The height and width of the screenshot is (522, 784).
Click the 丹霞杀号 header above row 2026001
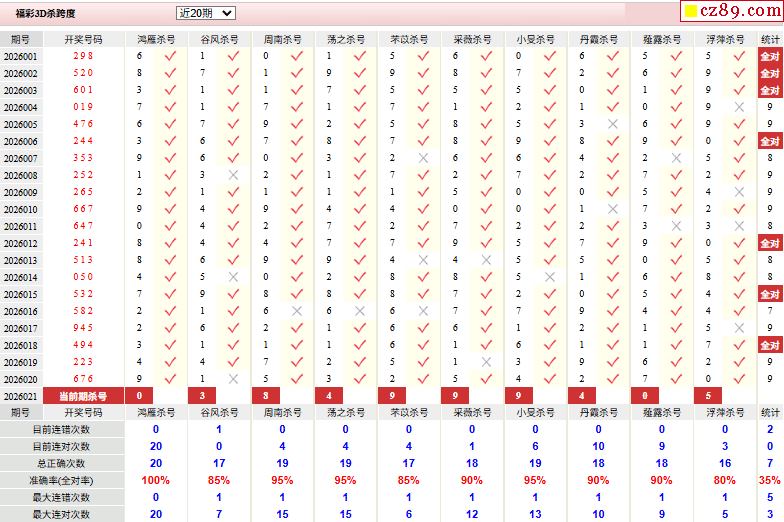coord(598,40)
